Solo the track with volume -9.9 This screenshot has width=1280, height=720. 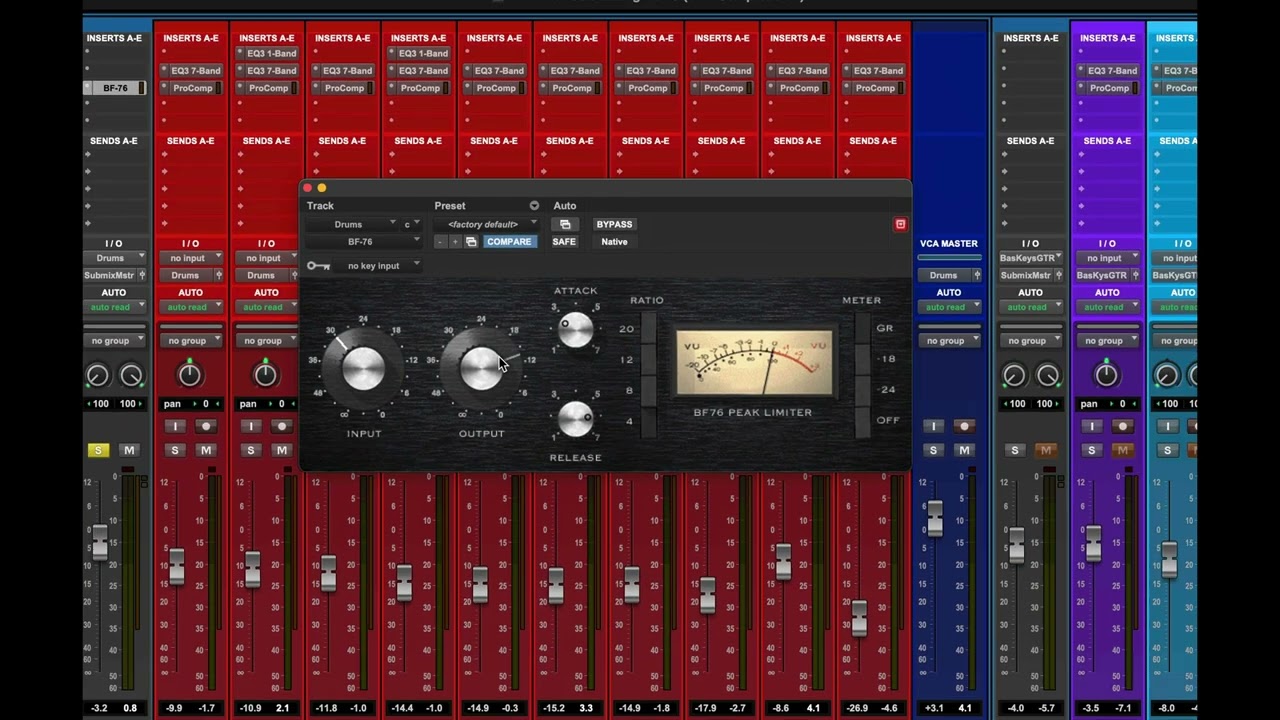pos(175,450)
